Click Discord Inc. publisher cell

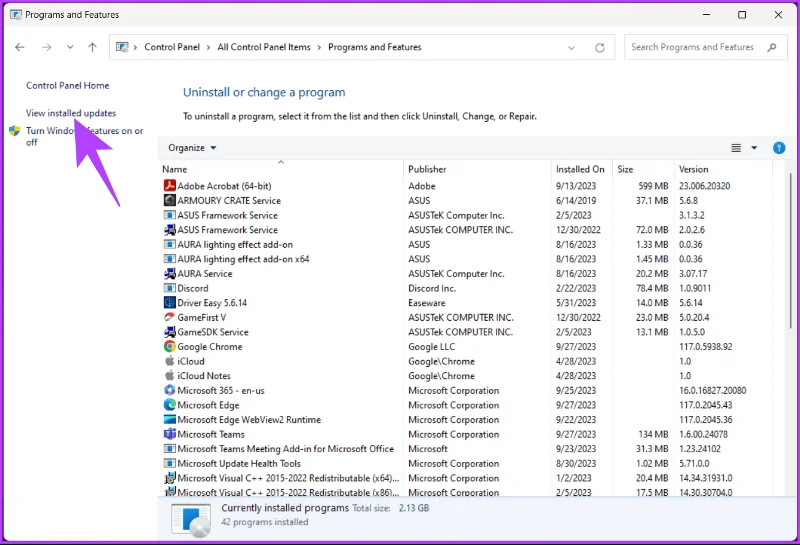coord(432,288)
